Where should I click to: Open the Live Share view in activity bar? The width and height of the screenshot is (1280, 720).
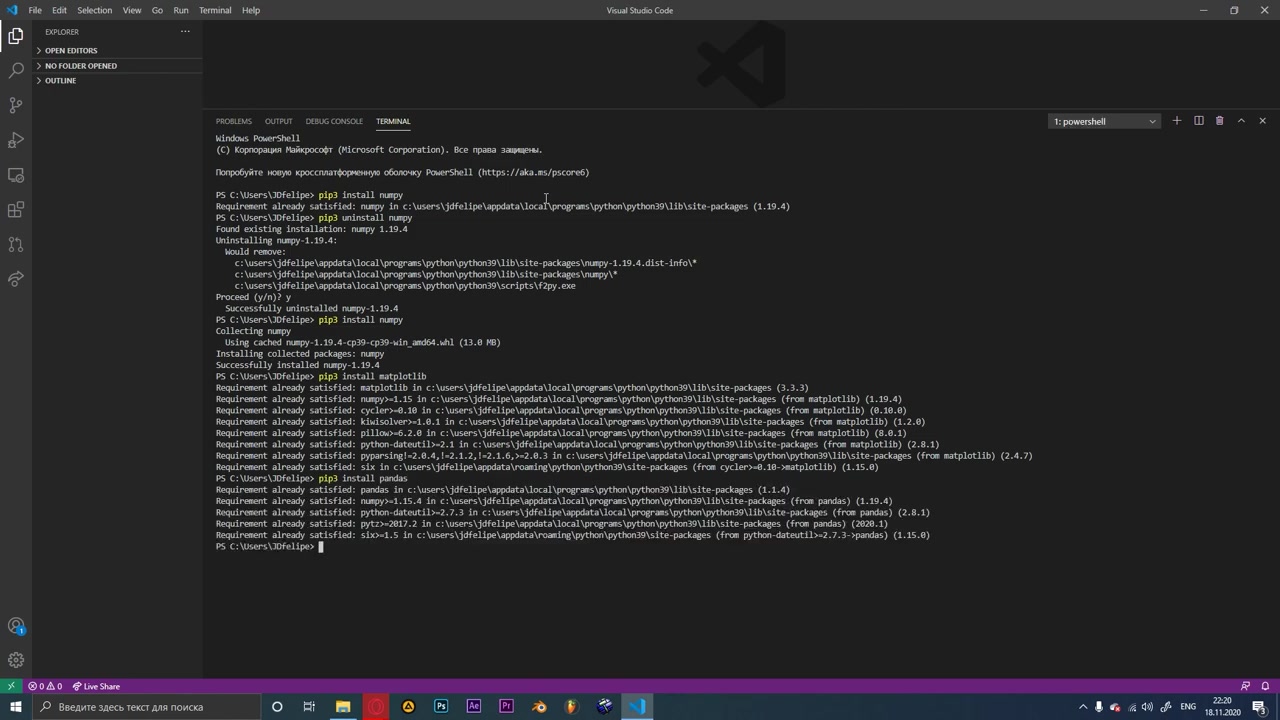[x=16, y=279]
